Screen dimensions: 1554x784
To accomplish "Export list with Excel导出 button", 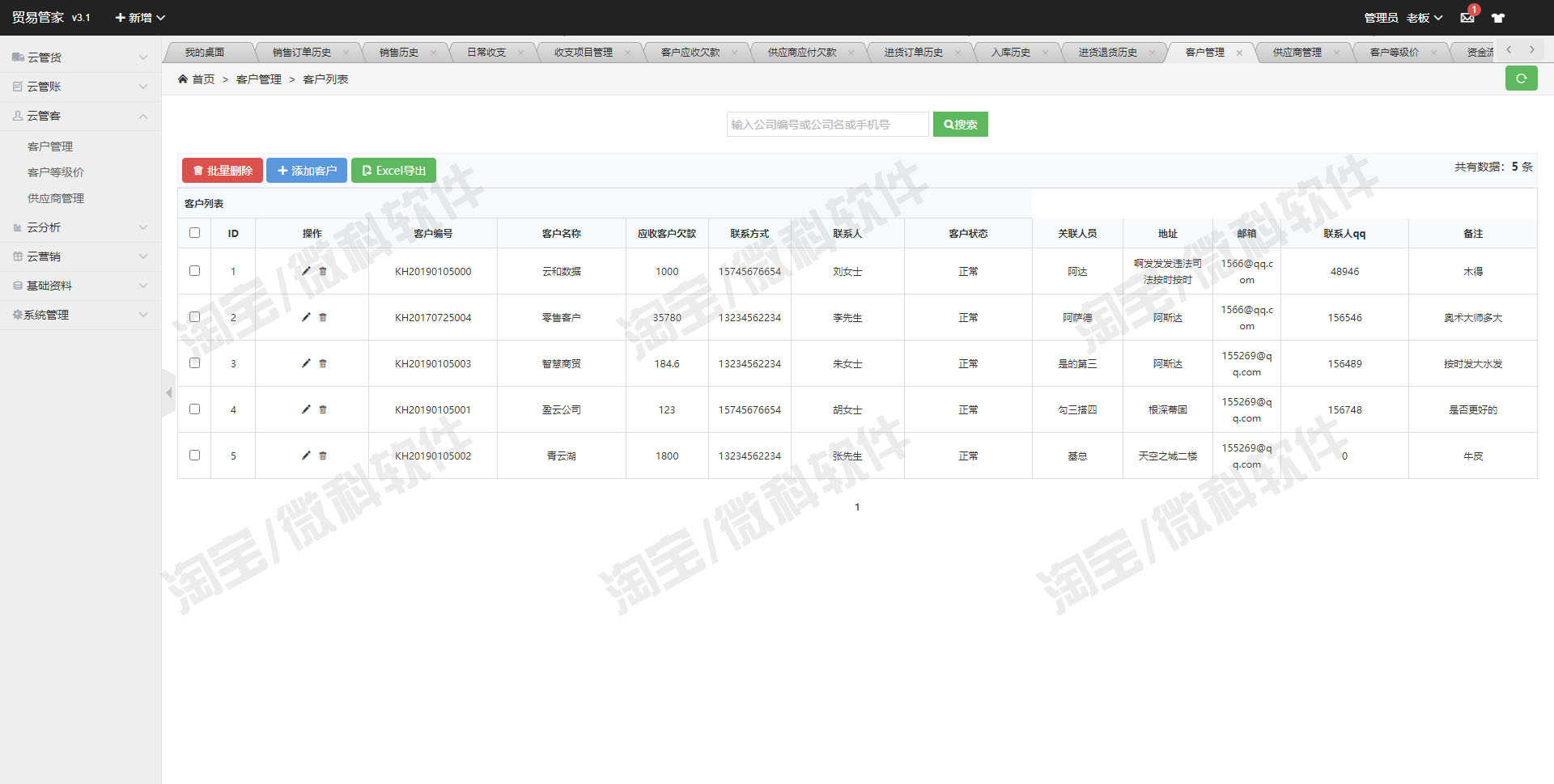I will point(393,171).
